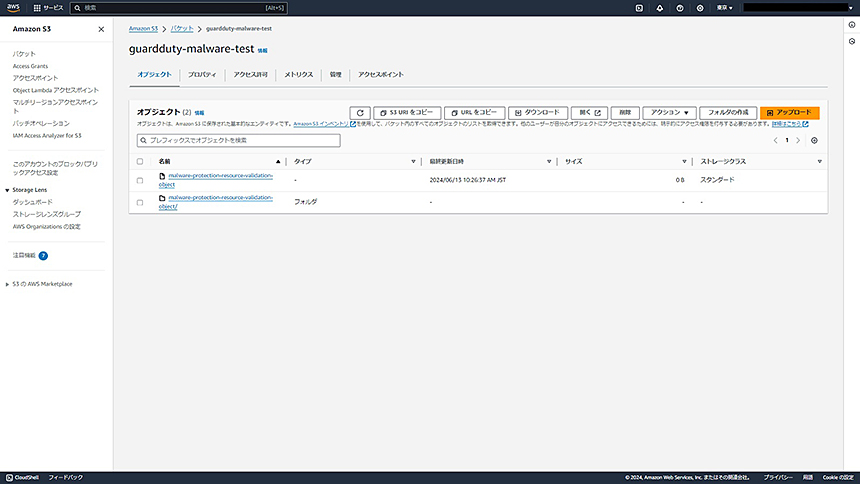Viewport: 860px width, 484px height.
Task: Open CloudShell from top bar icon
Action: [639, 8]
